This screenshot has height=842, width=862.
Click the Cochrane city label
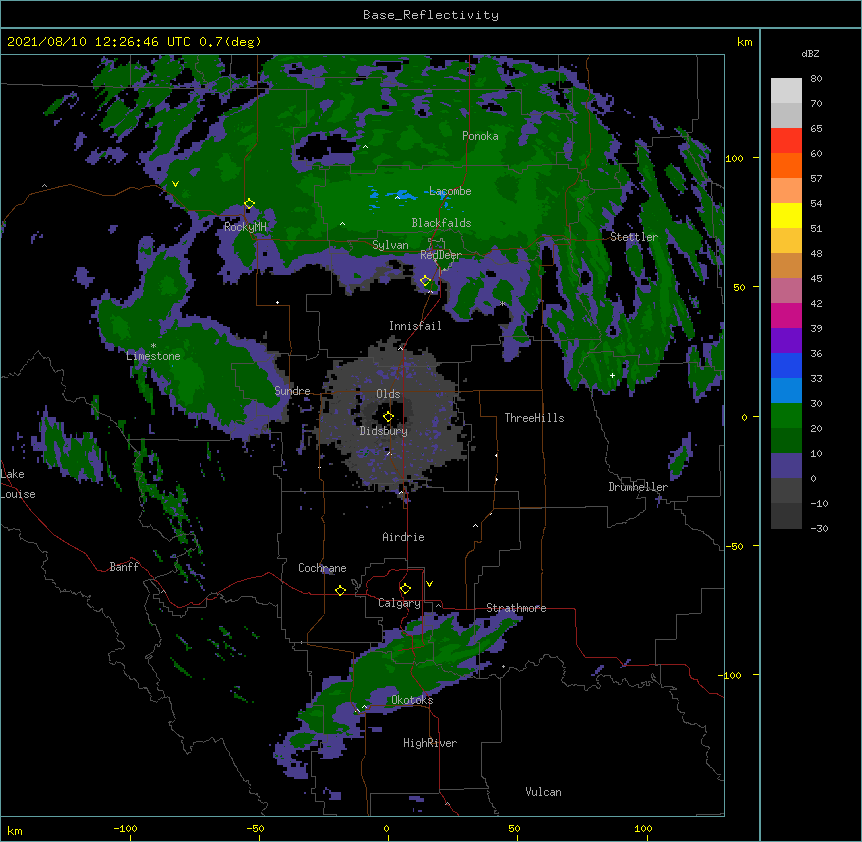click(322, 568)
